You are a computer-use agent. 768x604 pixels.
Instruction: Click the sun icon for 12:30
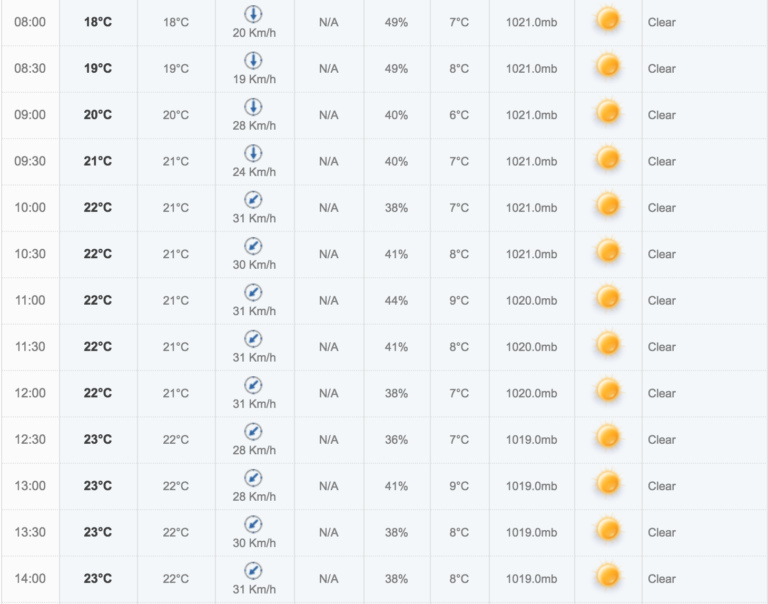click(x=608, y=437)
